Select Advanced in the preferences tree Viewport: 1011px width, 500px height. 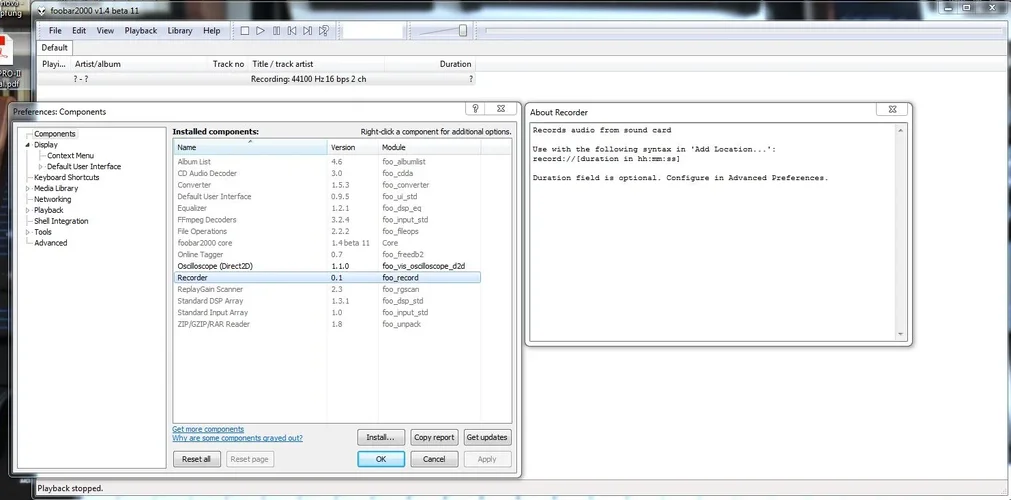click(51, 243)
